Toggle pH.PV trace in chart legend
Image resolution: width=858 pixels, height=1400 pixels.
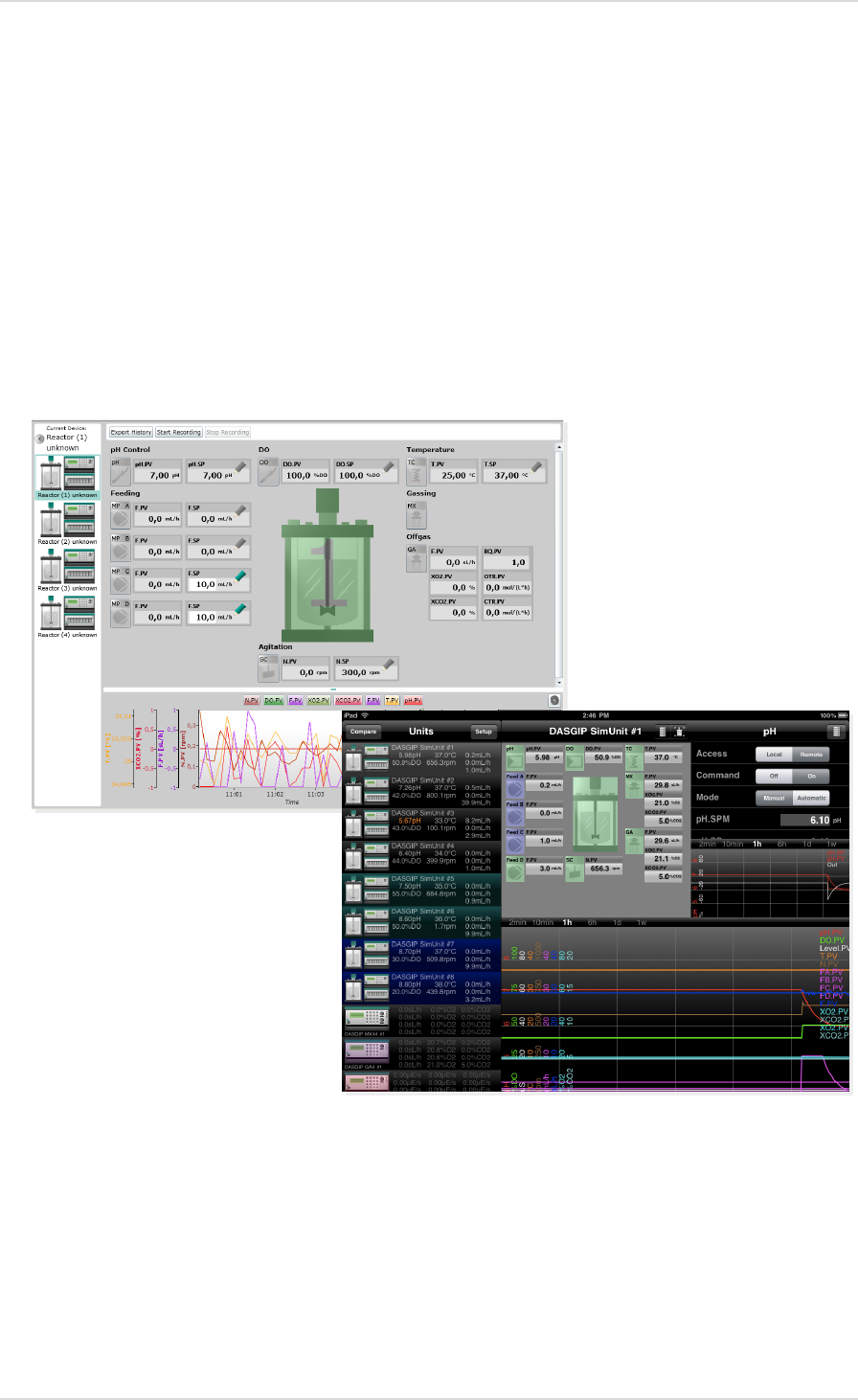[413, 701]
